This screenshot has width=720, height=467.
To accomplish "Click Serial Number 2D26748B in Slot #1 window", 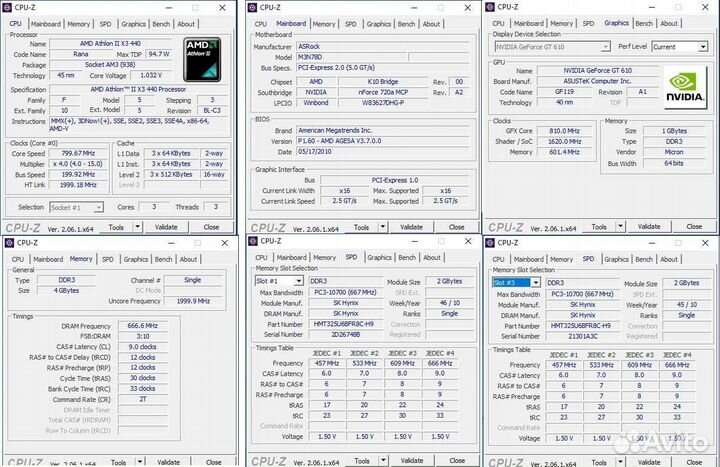I will tap(346, 335).
